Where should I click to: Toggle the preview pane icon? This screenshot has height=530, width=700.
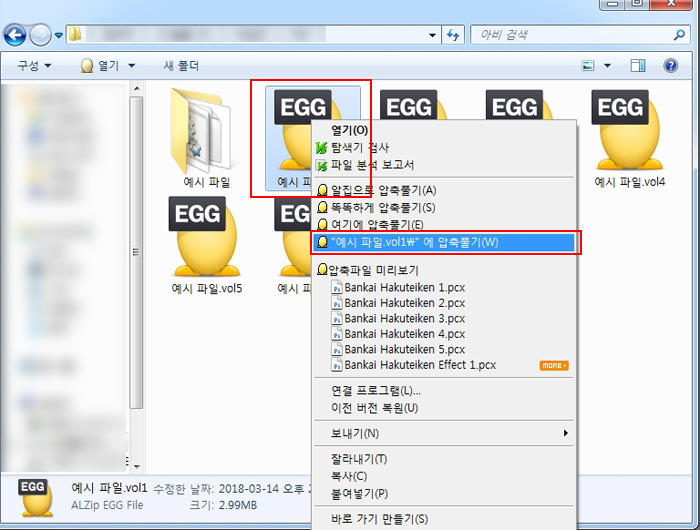tap(638, 66)
